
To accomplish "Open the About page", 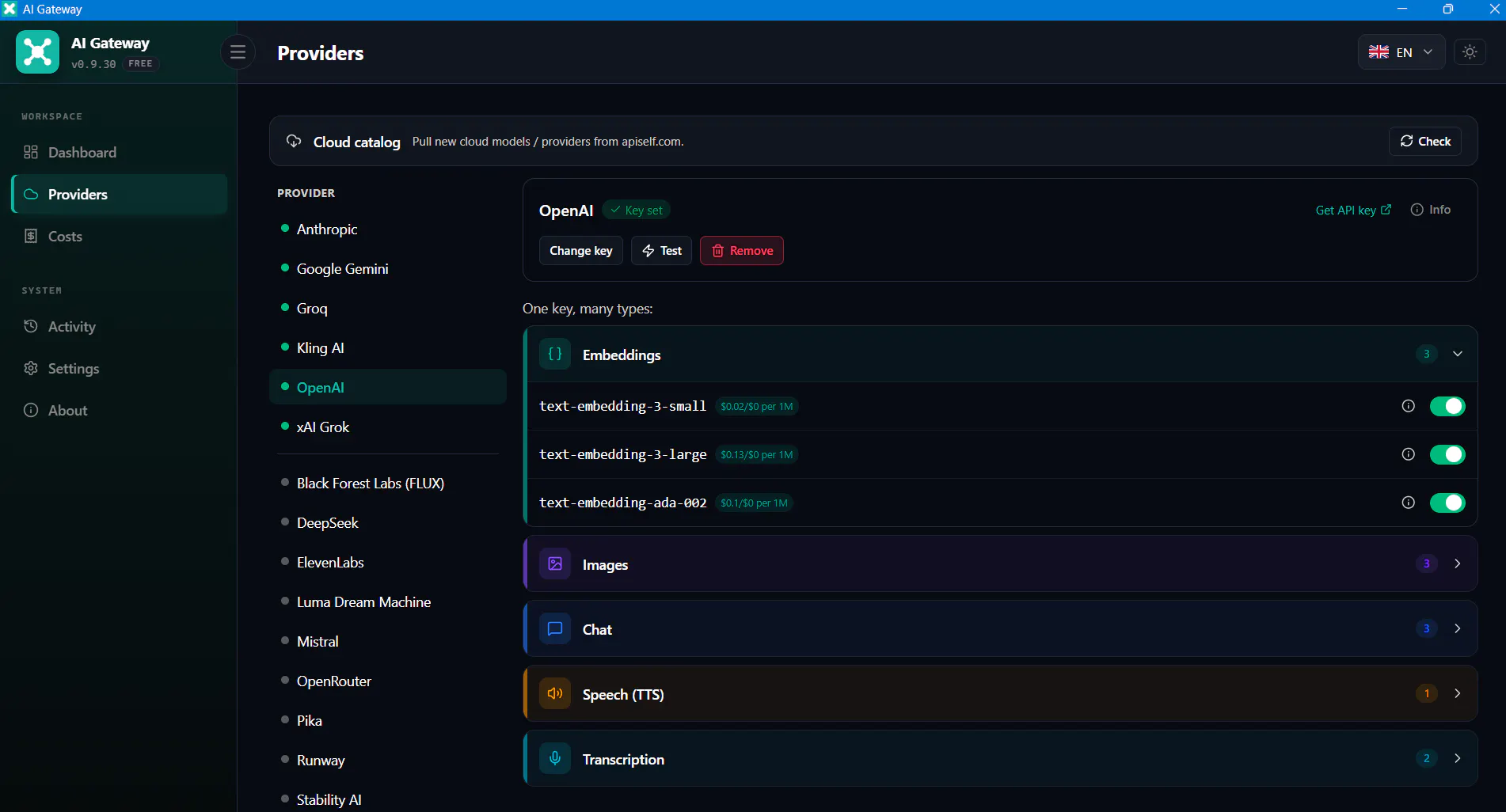I will pyautogui.click(x=119, y=410).
